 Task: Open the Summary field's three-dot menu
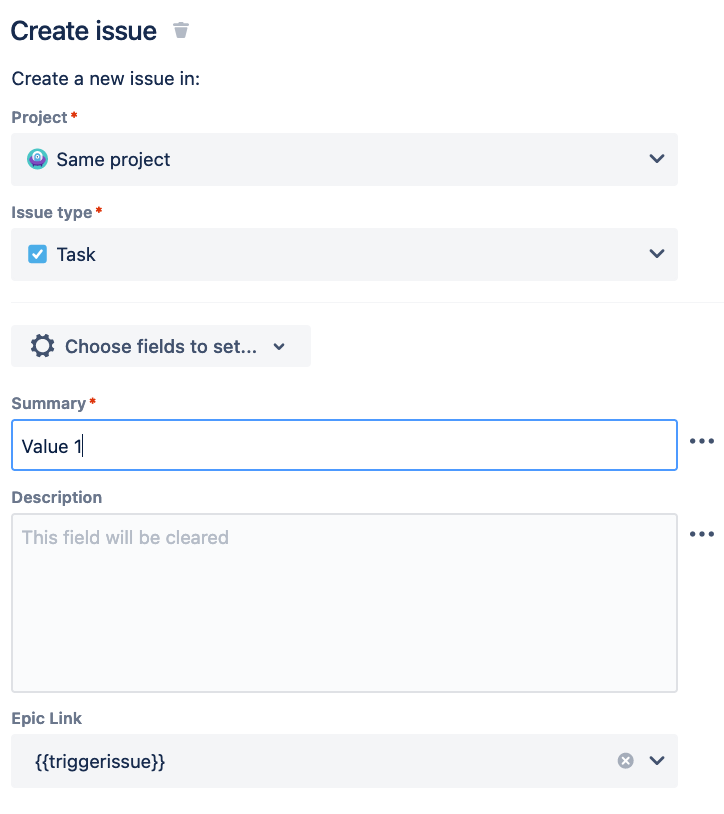(x=702, y=441)
